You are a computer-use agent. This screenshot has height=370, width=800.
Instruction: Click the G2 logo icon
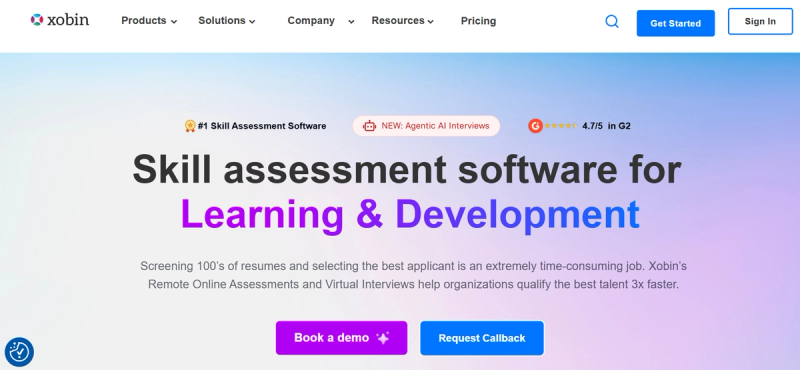coord(535,126)
